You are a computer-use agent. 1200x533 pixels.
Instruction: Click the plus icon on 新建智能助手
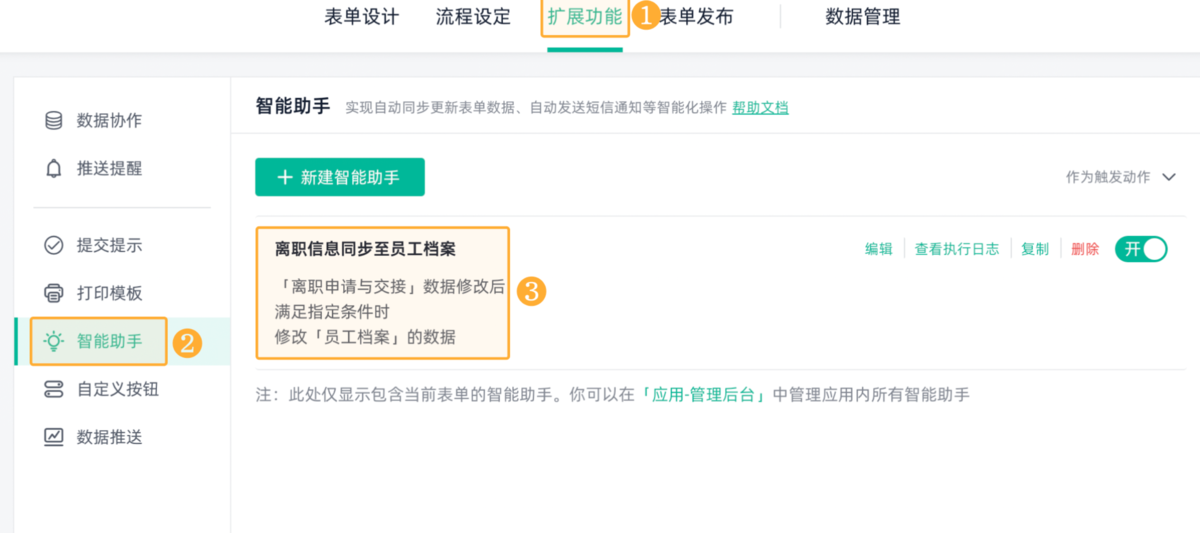pos(285,177)
